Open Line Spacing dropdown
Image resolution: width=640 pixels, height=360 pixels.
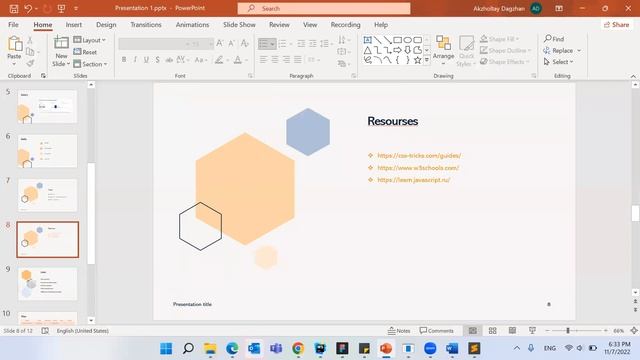[x=326, y=43]
